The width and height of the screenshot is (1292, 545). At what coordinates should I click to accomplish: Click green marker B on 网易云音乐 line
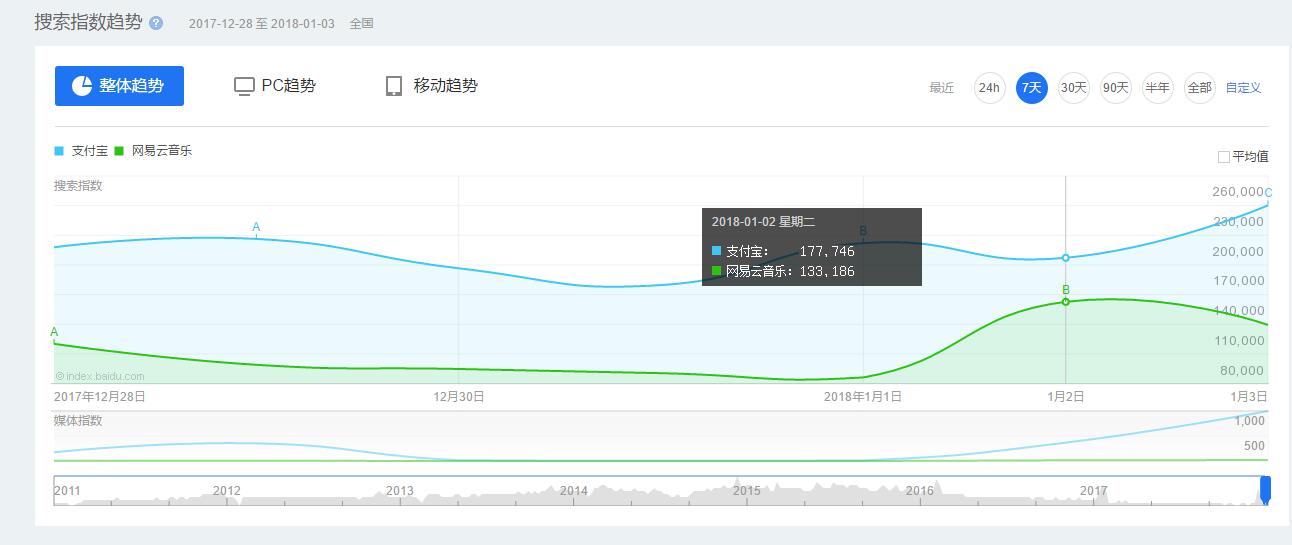tap(1066, 291)
